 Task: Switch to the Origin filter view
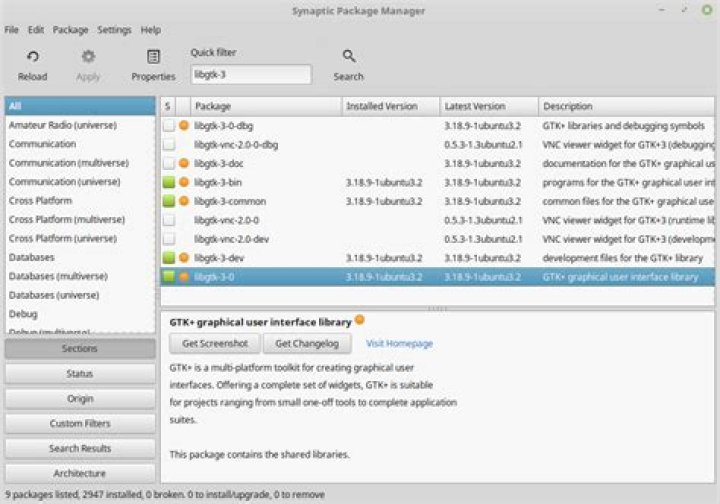(80, 398)
